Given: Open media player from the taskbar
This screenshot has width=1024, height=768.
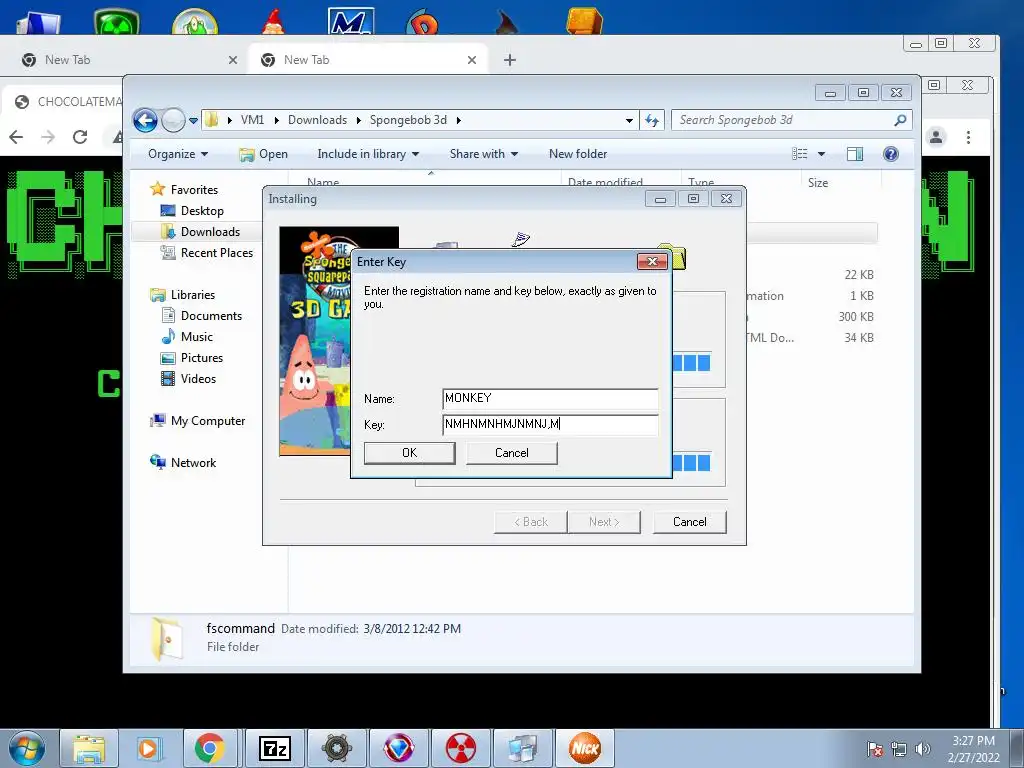Looking at the screenshot, I should click(x=149, y=748).
